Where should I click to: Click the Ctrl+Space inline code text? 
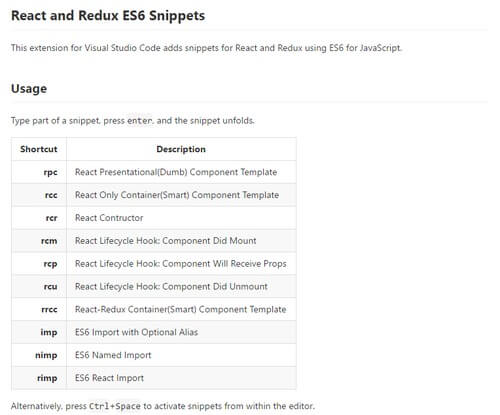pyautogui.click(x=115, y=406)
